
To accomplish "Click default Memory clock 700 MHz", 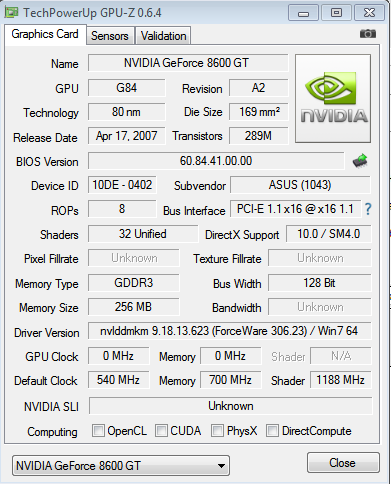I will coord(231,380).
